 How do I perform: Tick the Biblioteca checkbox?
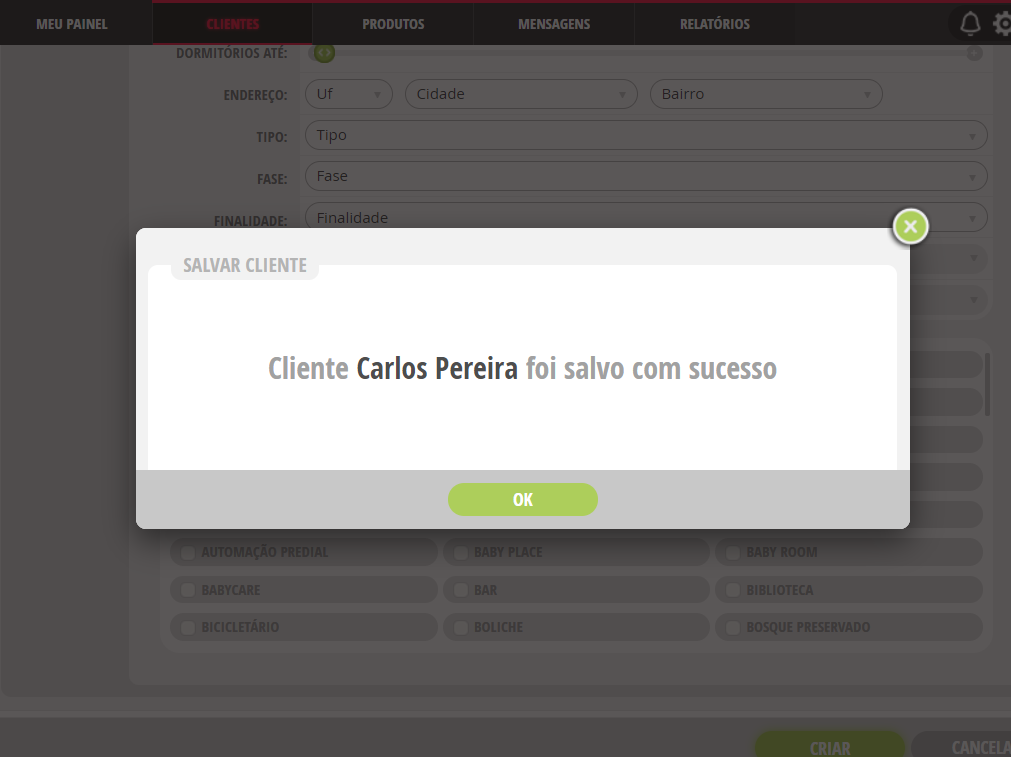coord(732,590)
